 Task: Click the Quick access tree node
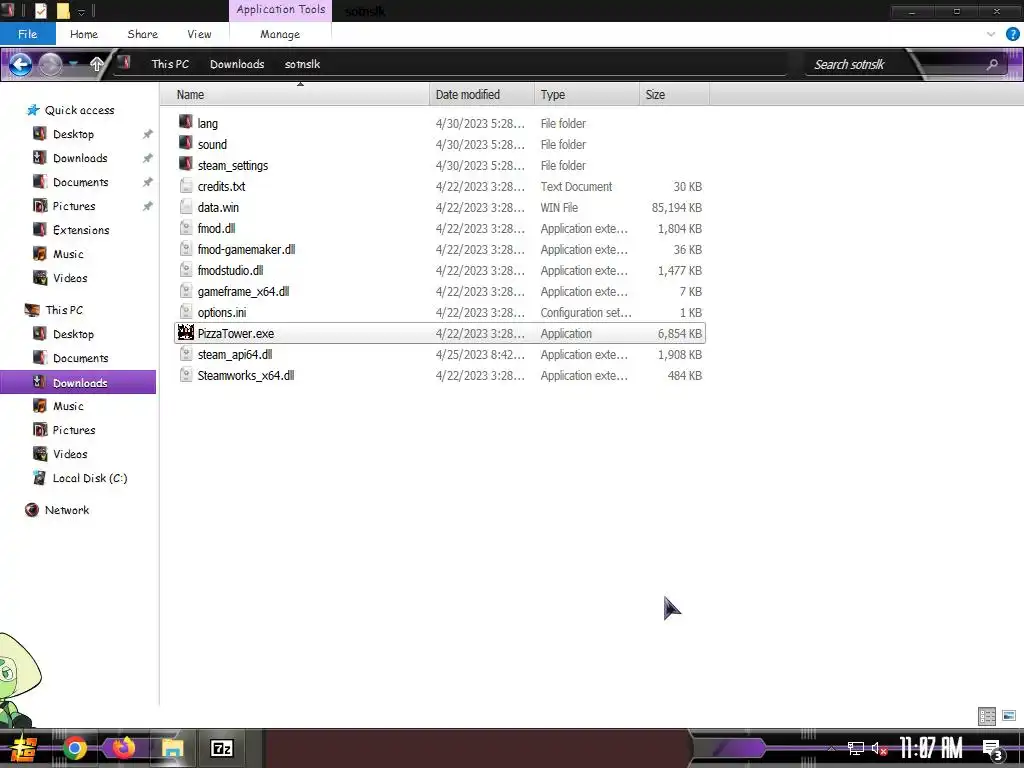tap(79, 110)
